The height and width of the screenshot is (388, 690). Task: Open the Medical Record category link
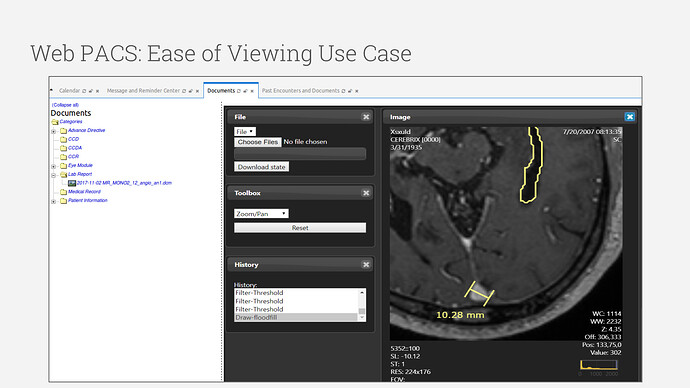(x=84, y=192)
